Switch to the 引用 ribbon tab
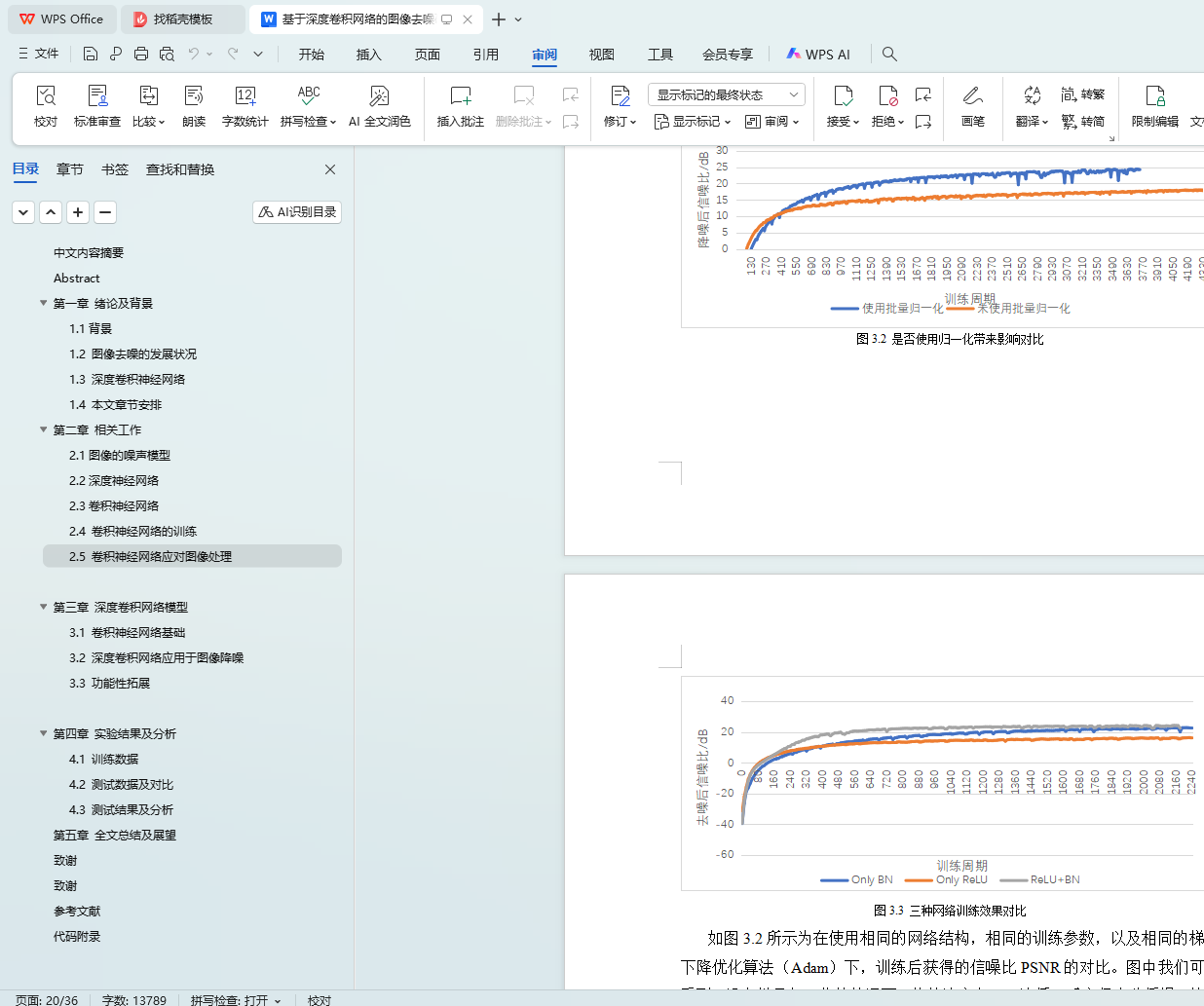The image size is (1204, 1006). 486,55
